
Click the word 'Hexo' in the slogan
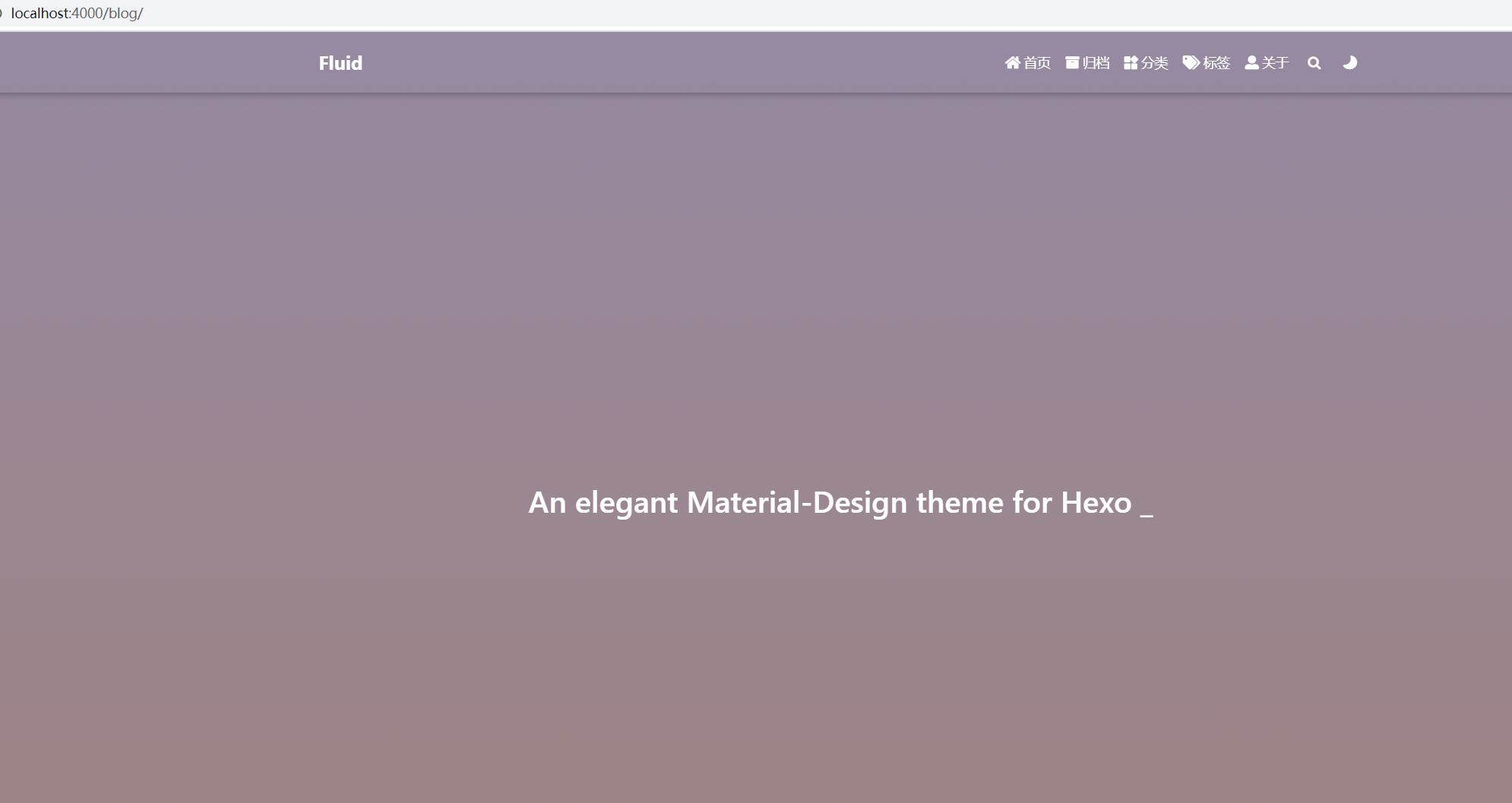[1096, 503]
